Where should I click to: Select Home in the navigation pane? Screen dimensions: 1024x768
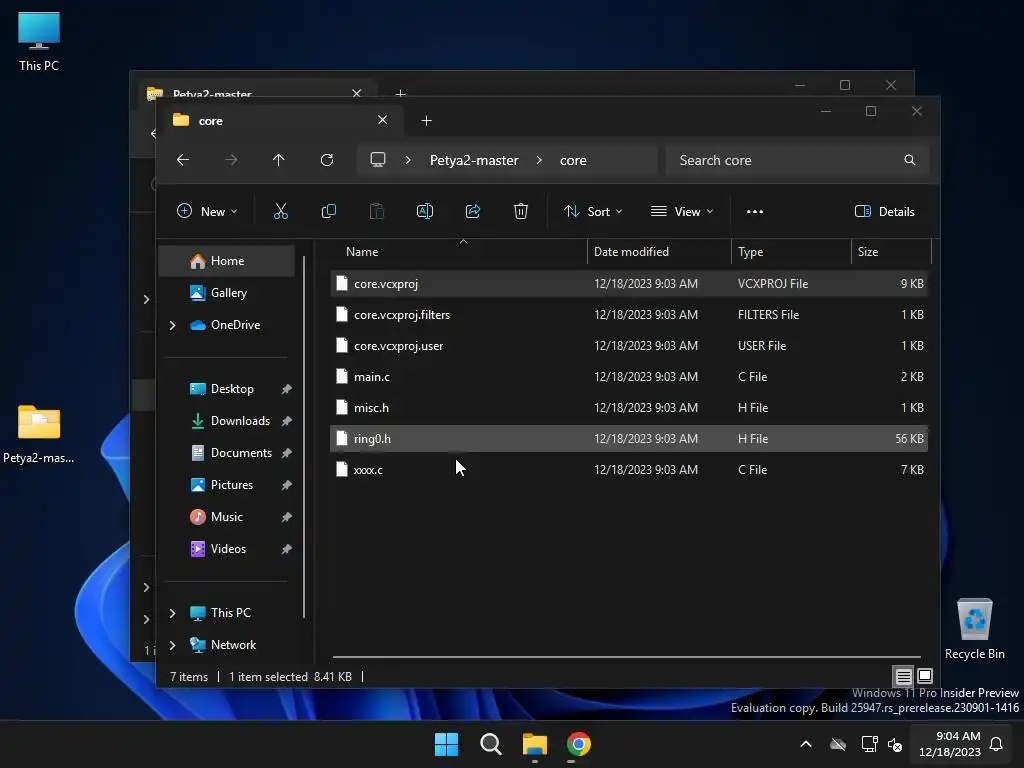coord(227,261)
